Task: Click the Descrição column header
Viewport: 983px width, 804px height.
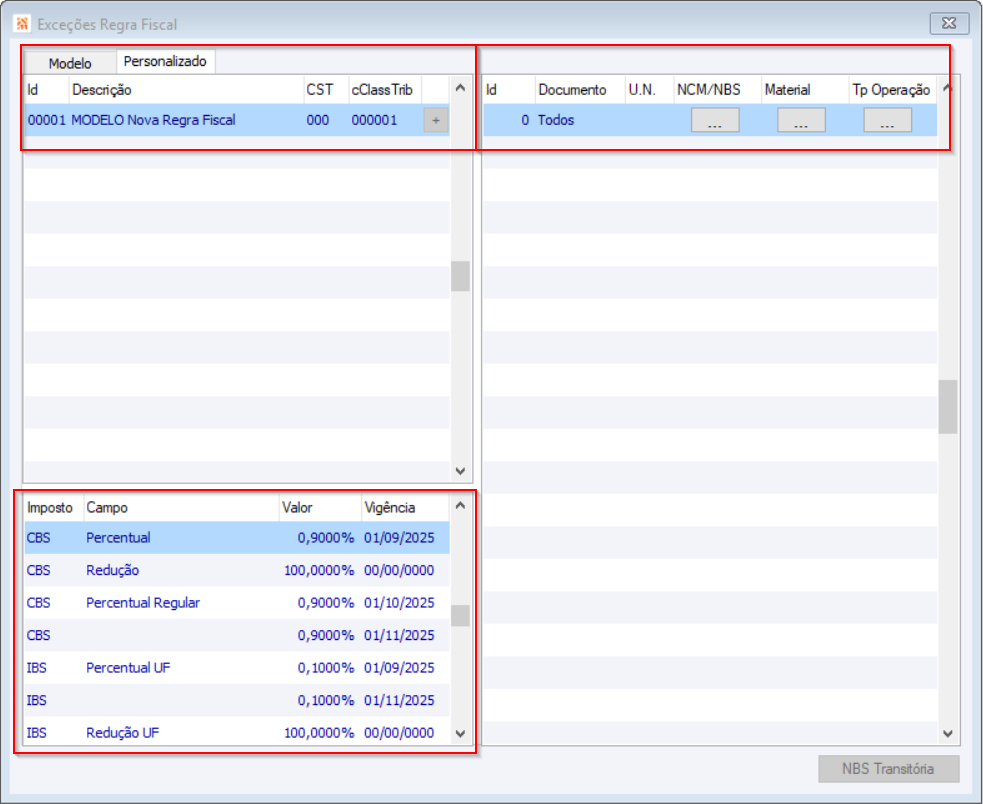Action: (186, 90)
